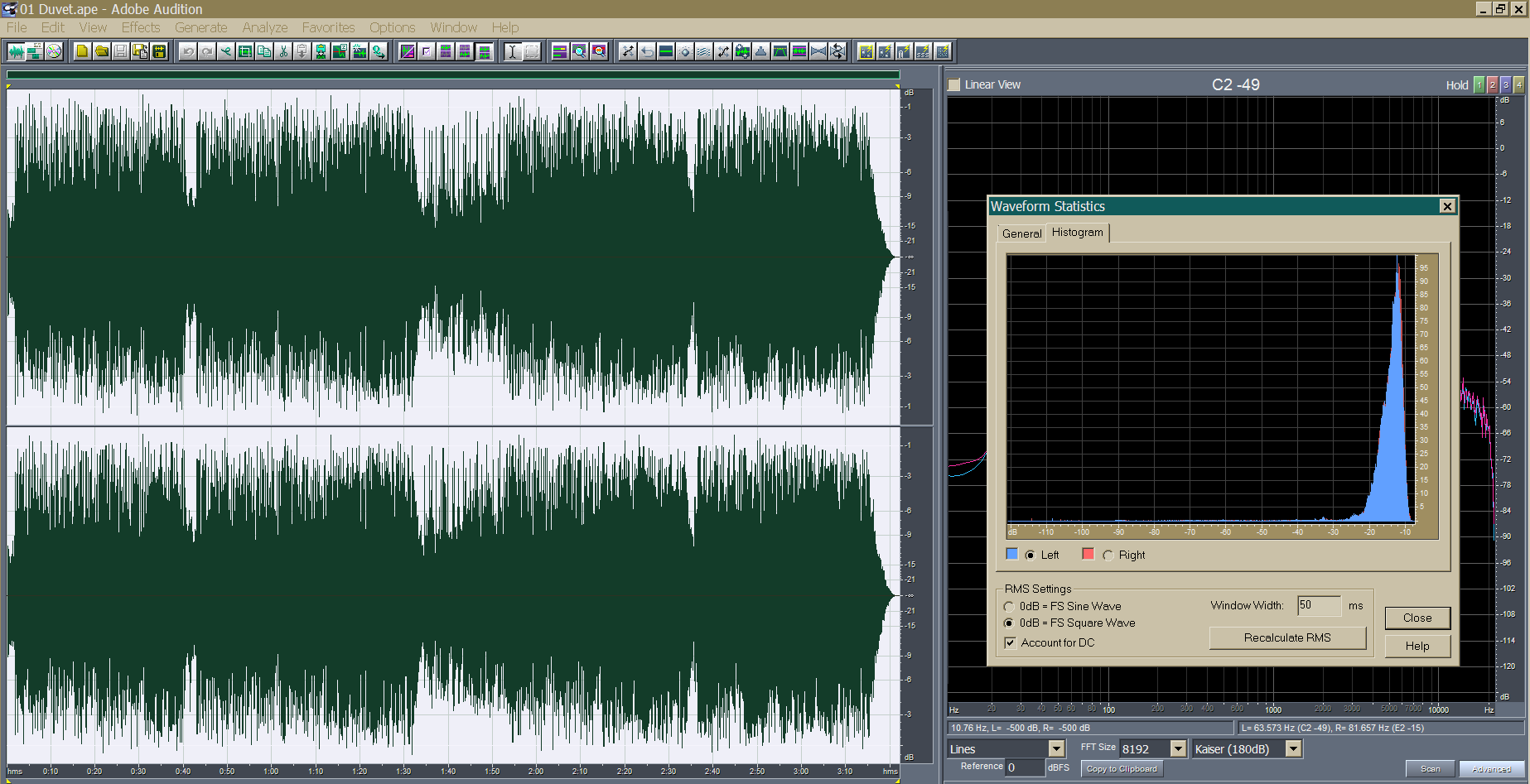Open the Lines display style dropdown
The width and height of the screenshot is (1530, 784).
click(1056, 748)
